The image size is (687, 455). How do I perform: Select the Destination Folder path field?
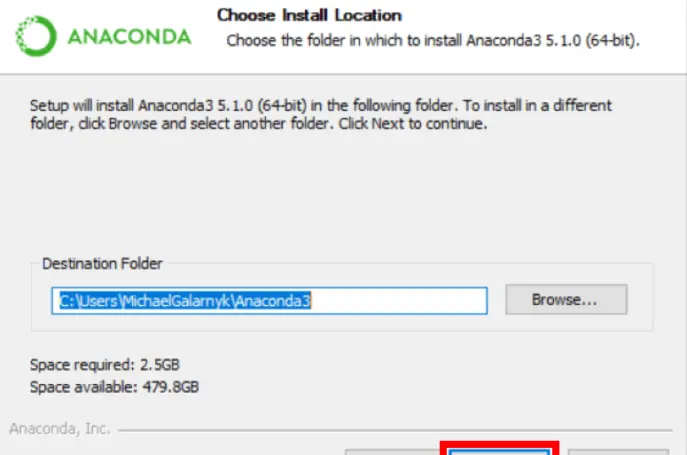(269, 301)
